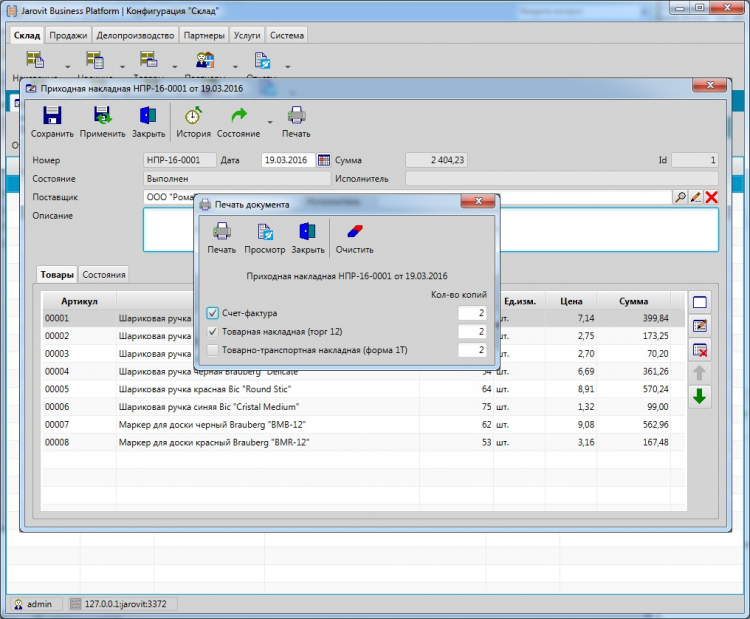Uncheck the Счет-фактура checkbox

coord(212,313)
